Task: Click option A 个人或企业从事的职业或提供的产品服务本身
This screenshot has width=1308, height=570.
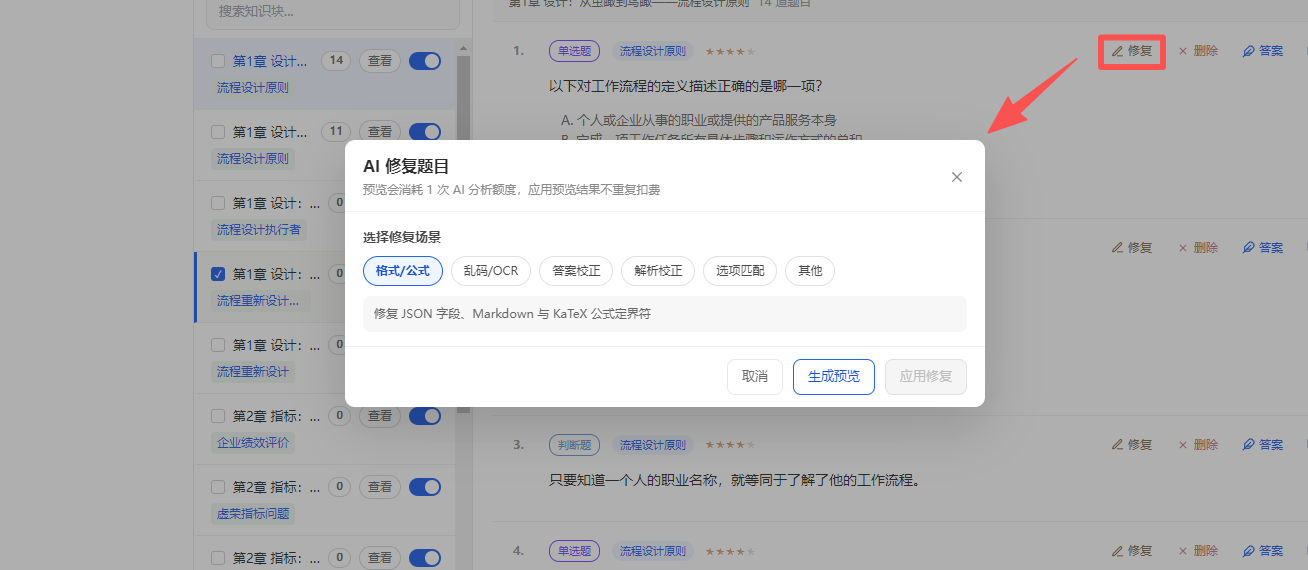Action: (x=699, y=120)
